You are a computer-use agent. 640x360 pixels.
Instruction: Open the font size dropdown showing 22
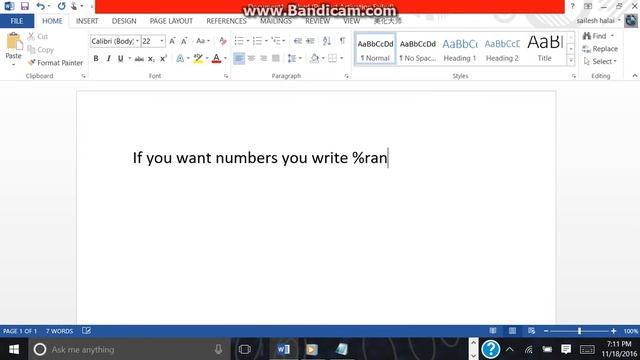(162, 41)
